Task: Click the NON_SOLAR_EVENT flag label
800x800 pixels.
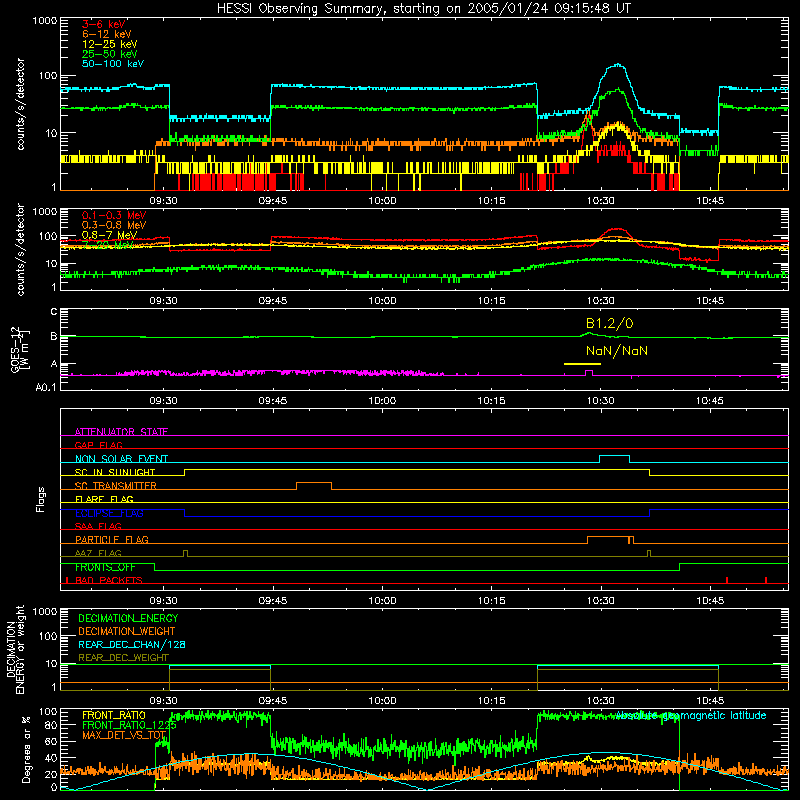Action: pos(121,459)
